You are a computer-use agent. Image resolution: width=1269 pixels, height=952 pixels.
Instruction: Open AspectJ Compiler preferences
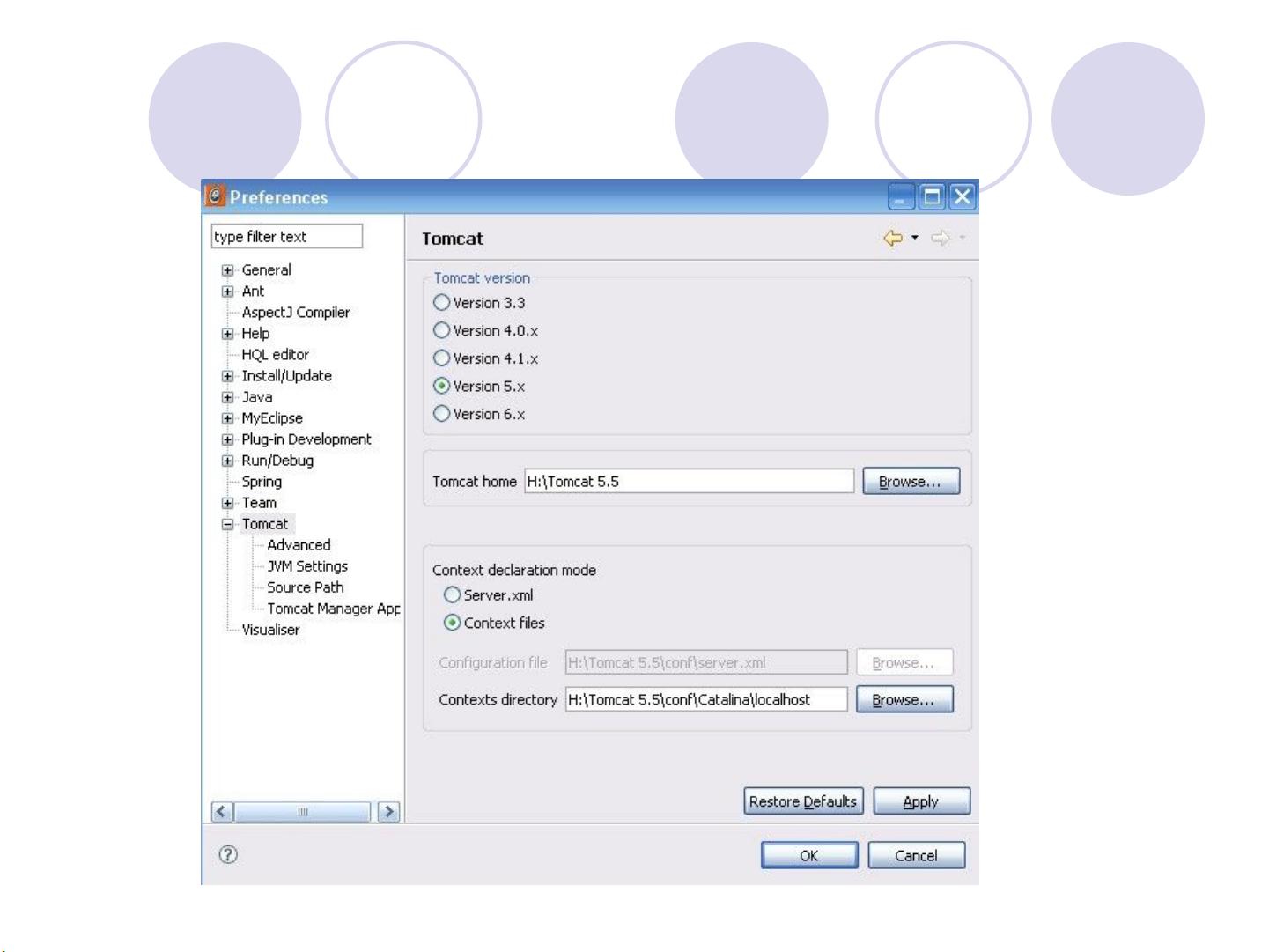click(296, 313)
